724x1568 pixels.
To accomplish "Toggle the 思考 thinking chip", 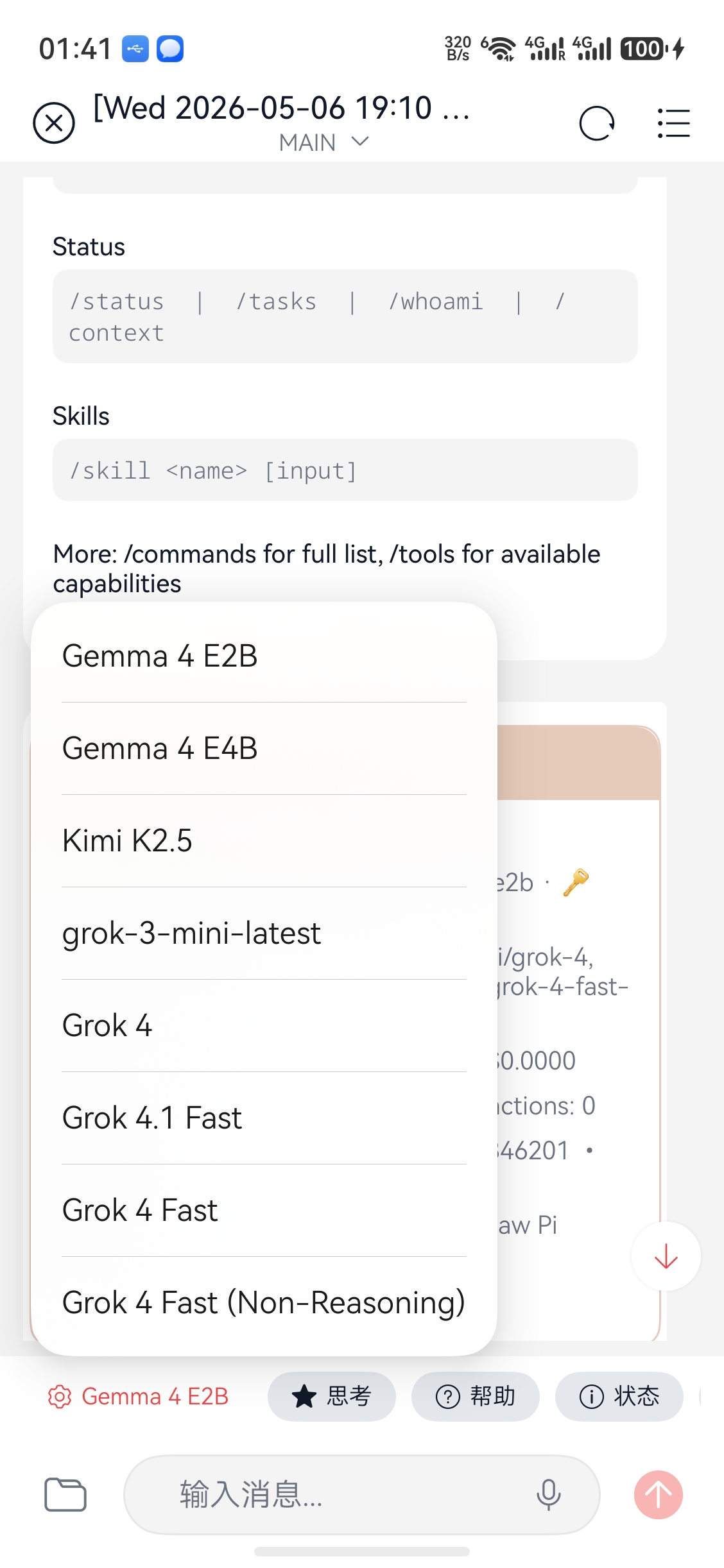I will [x=332, y=1397].
